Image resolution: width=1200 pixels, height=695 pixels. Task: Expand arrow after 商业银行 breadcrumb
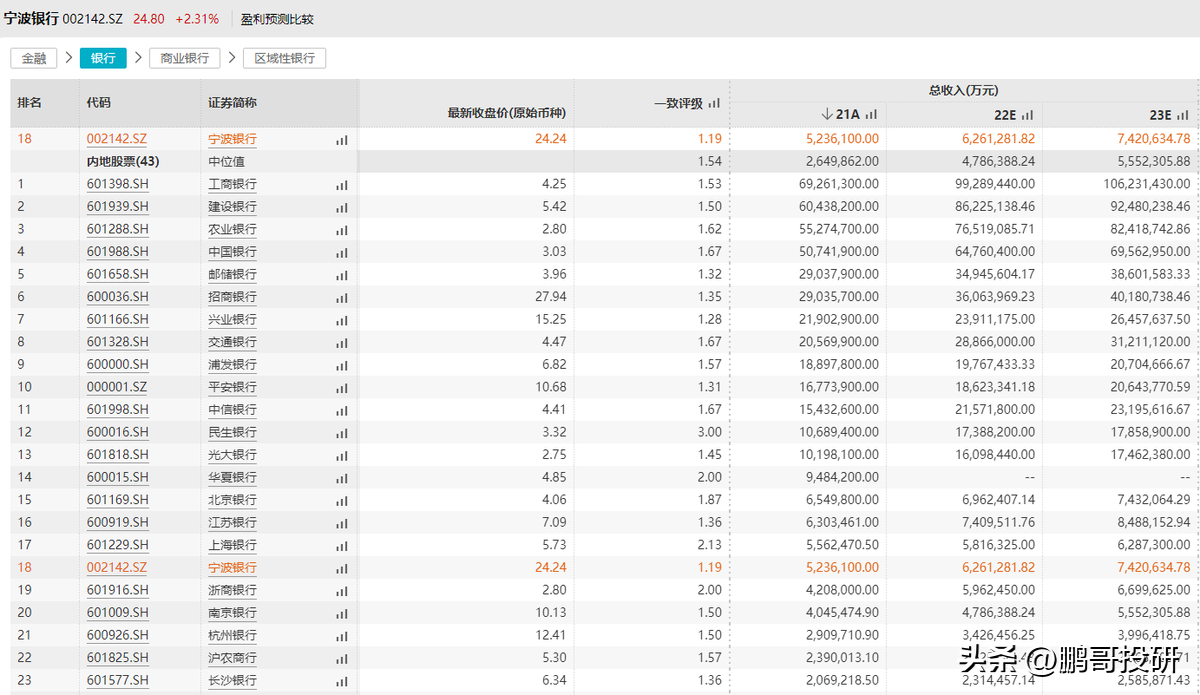[232, 58]
